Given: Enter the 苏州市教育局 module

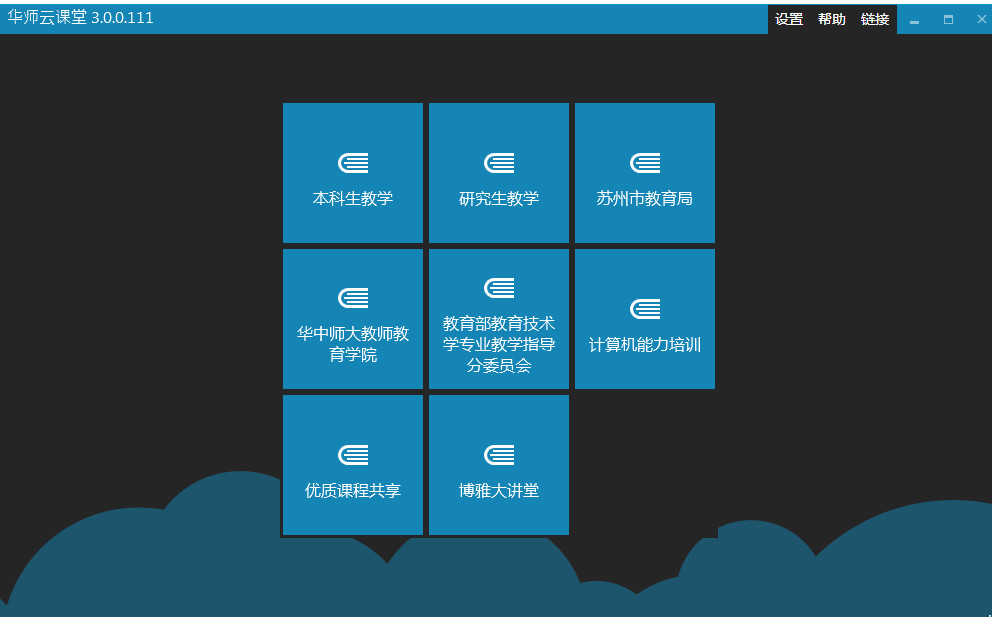Looking at the screenshot, I should click(x=644, y=172).
